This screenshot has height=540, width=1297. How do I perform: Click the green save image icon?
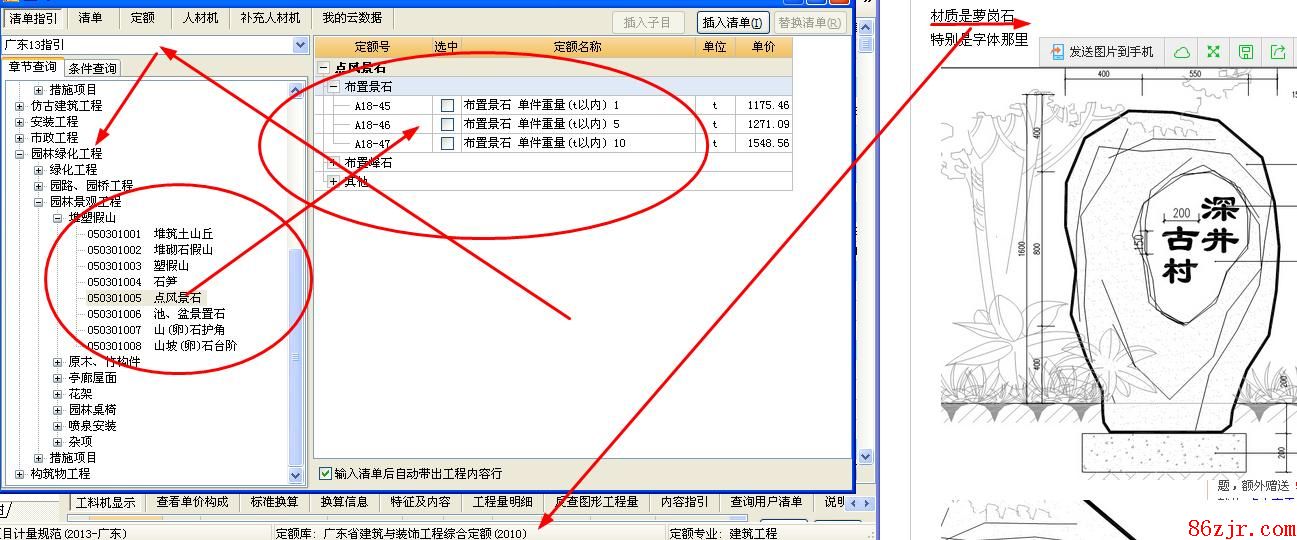click(1246, 52)
